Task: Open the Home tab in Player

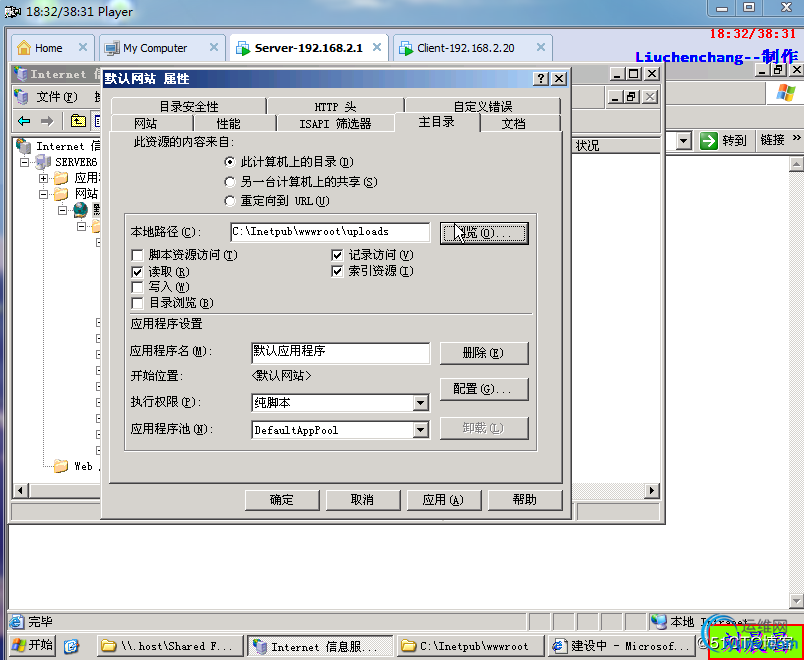Action: tap(53, 48)
